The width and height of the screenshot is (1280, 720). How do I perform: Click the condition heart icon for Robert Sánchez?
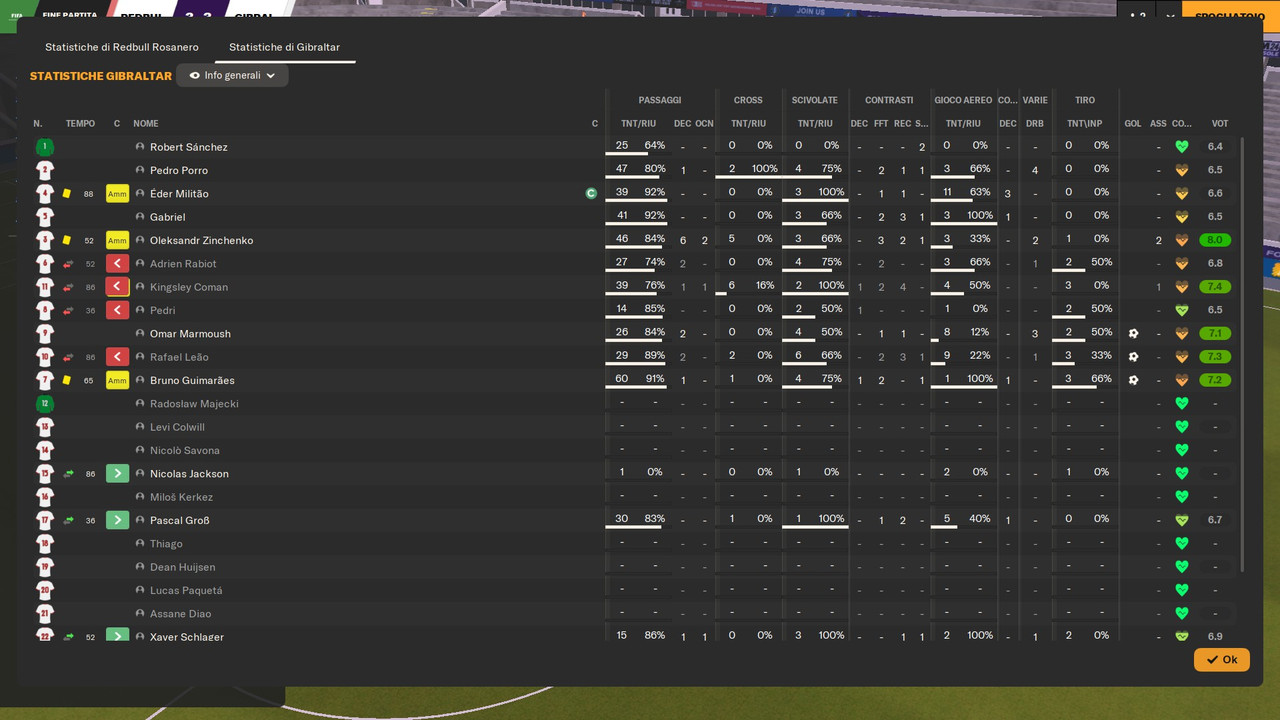tap(1181, 147)
